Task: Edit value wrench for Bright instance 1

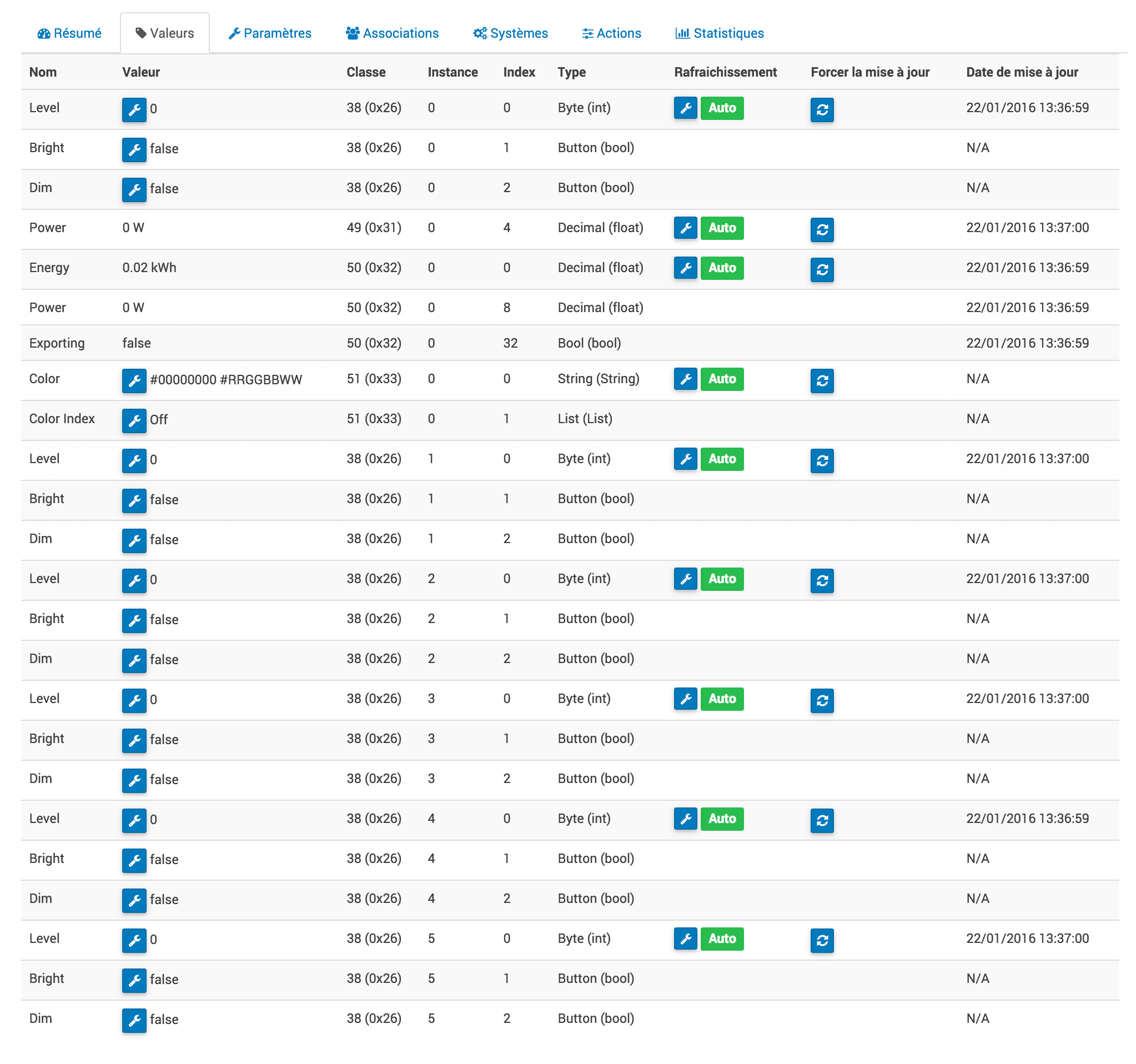Action: click(134, 500)
